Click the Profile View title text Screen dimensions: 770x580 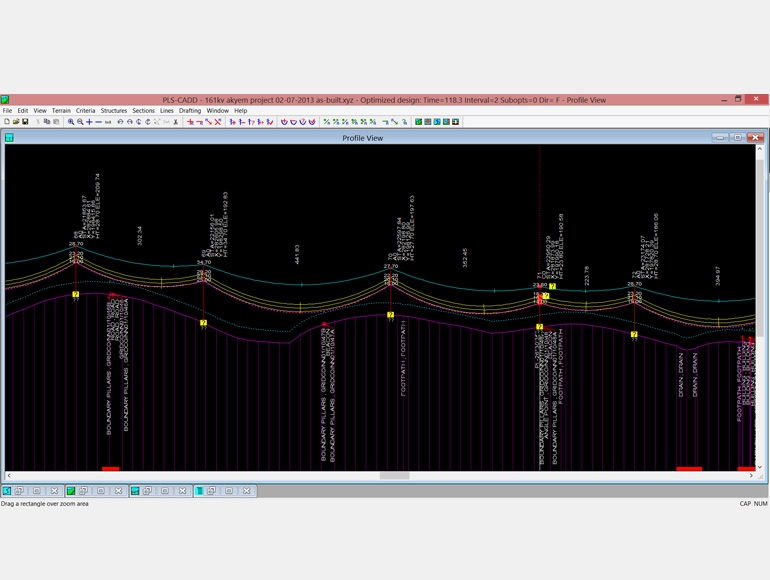pos(362,138)
